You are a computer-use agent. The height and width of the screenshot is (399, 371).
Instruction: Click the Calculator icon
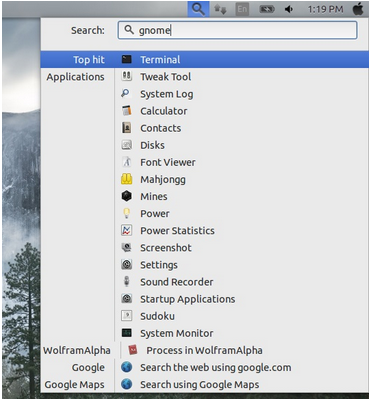(x=127, y=111)
